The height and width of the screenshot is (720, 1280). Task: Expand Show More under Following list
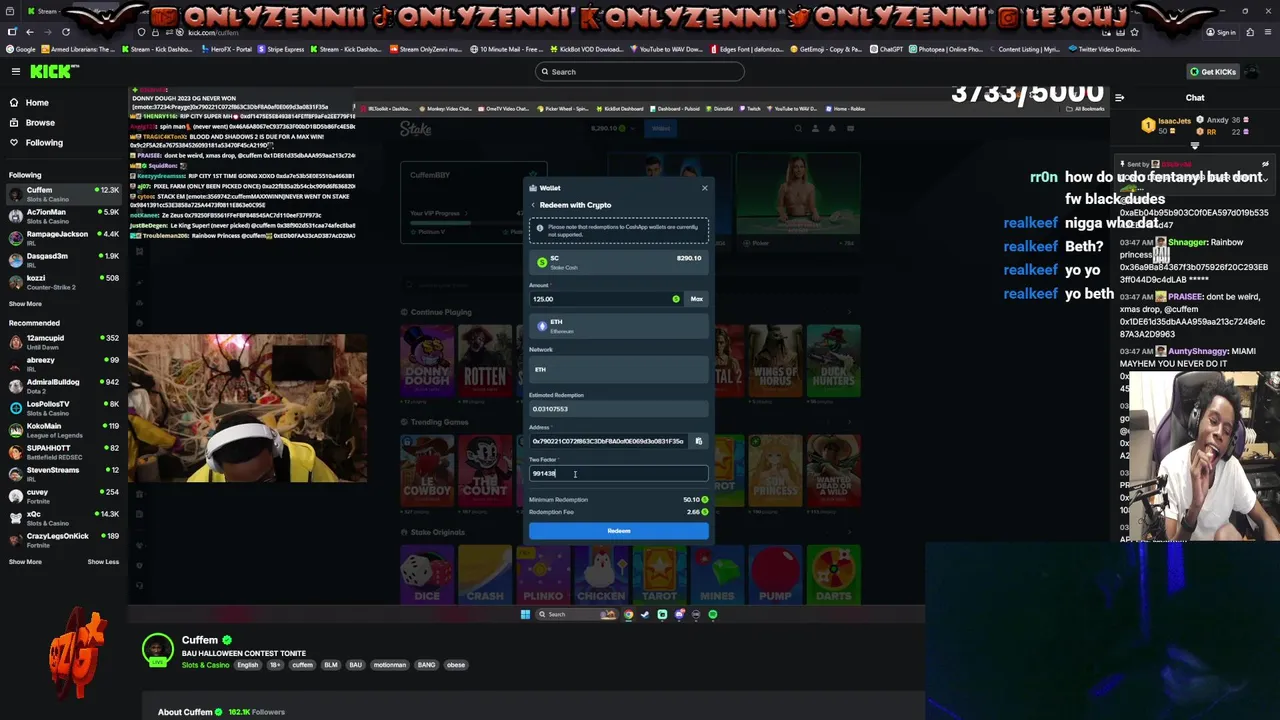tap(25, 304)
